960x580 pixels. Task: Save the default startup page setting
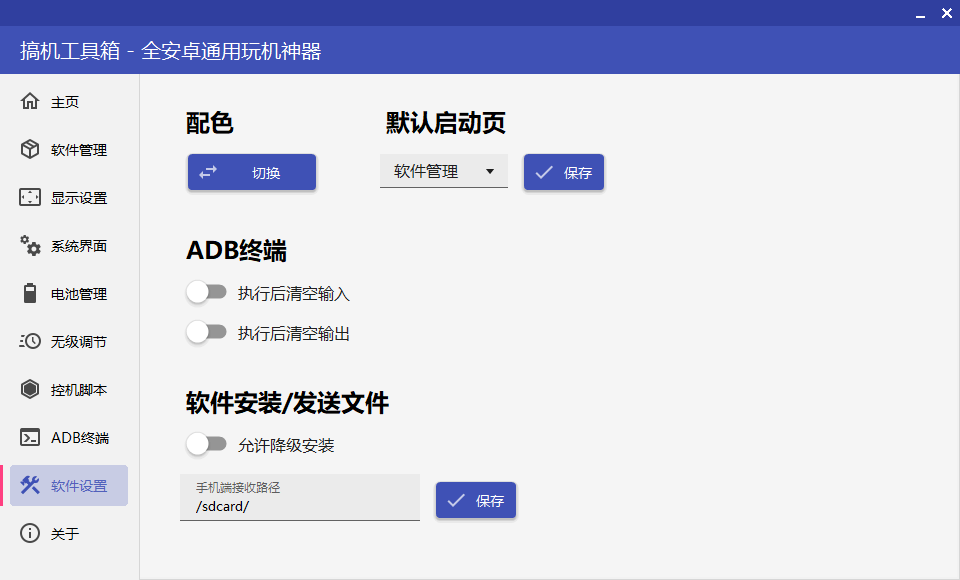564,172
